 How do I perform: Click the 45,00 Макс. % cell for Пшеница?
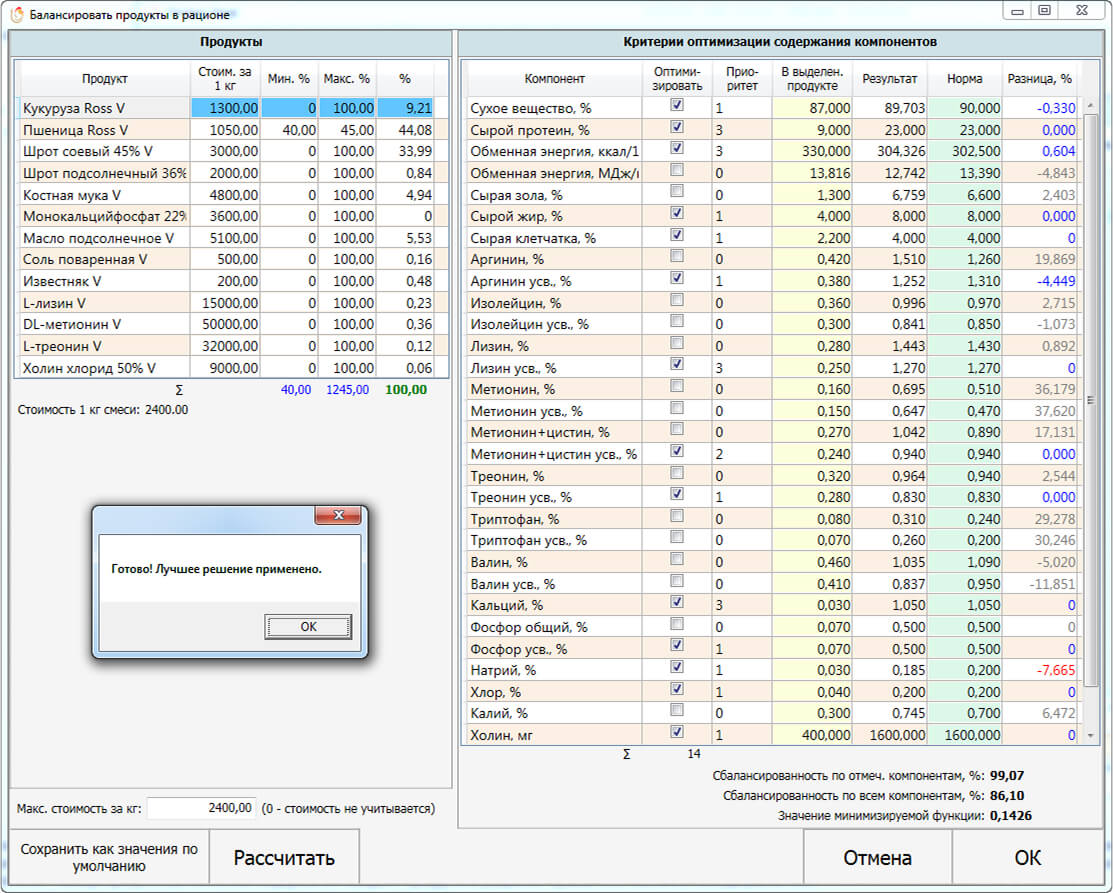point(347,130)
